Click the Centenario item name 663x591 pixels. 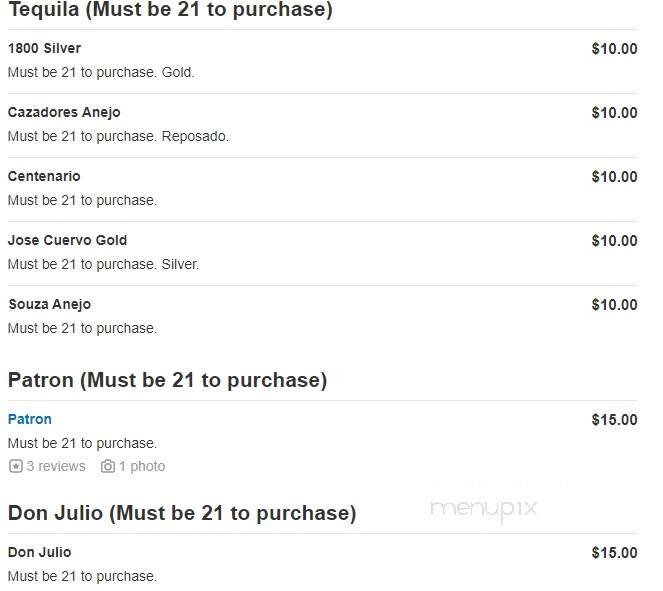44,176
